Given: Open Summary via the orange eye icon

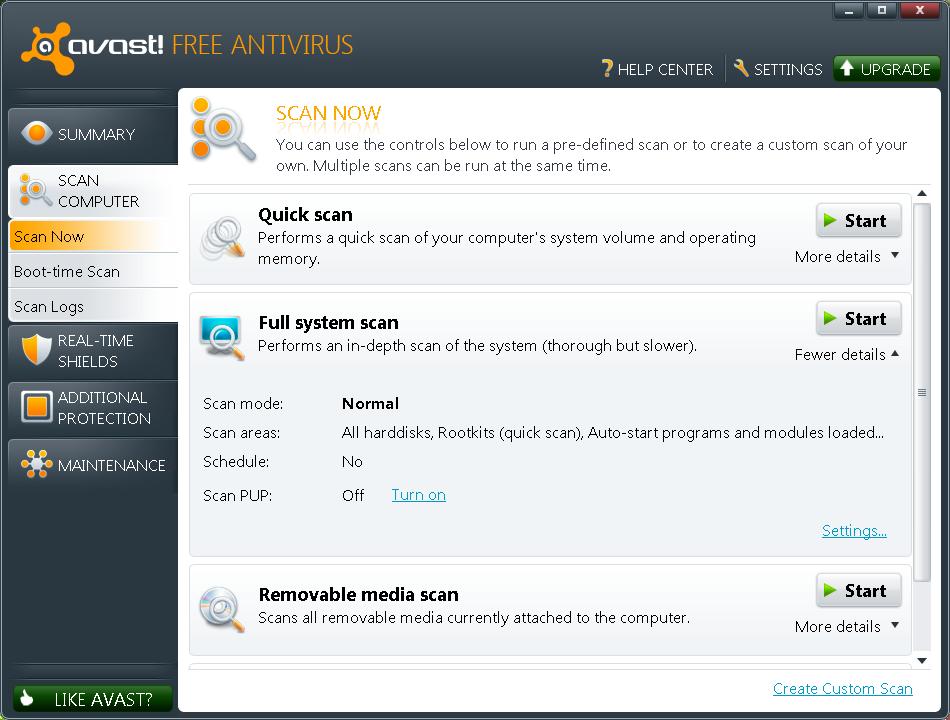Looking at the screenshot, I should (x=36, y=133).
